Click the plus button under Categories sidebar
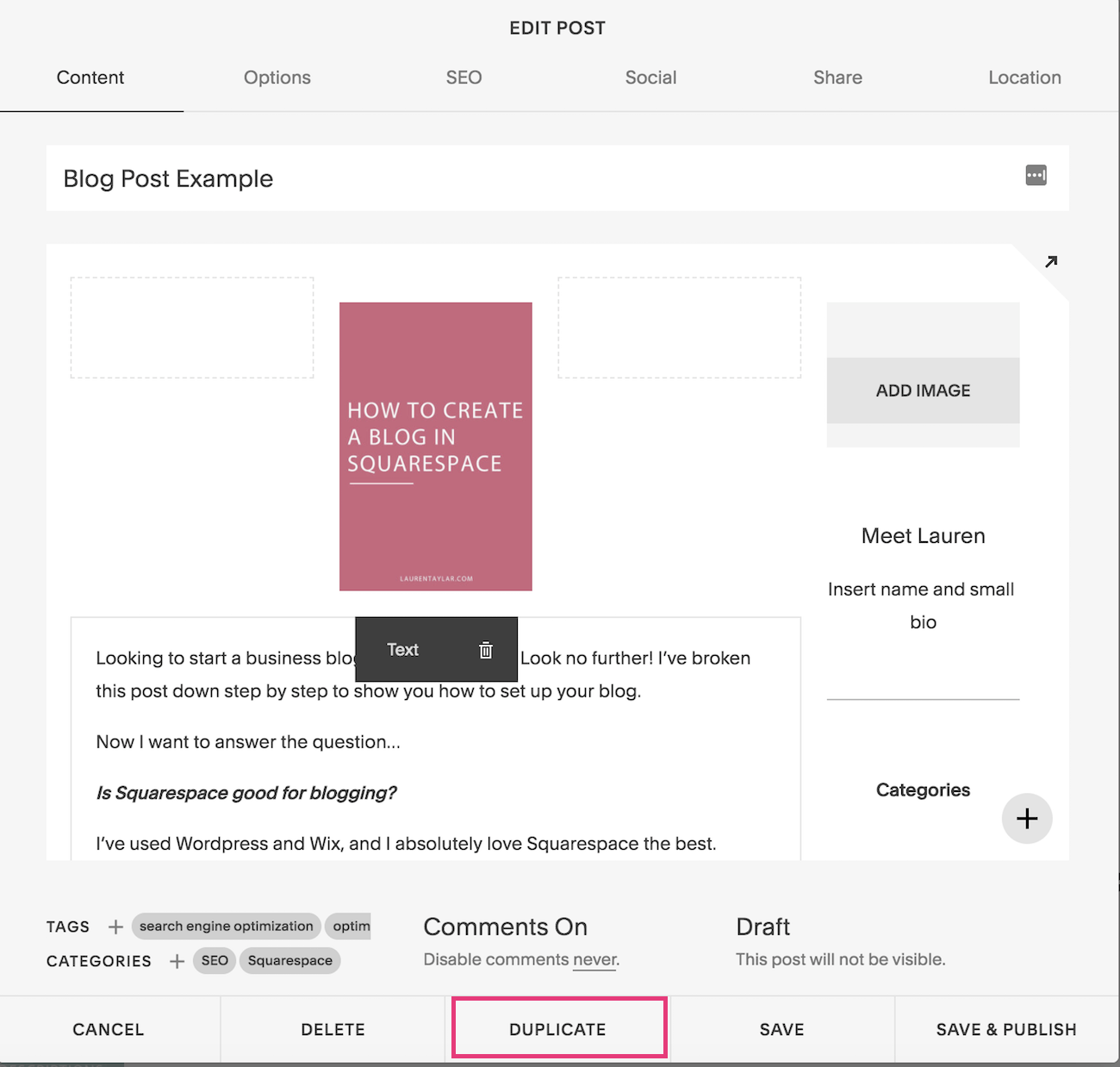Viewport: 1120px width, 1067px height. click(1027, 819)
